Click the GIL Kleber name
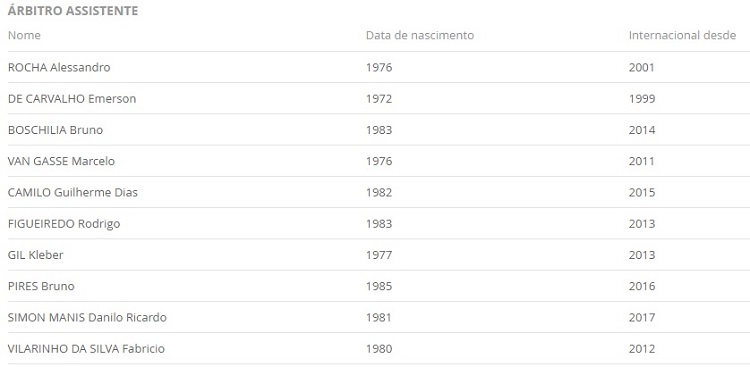 [x=35, y=255]
